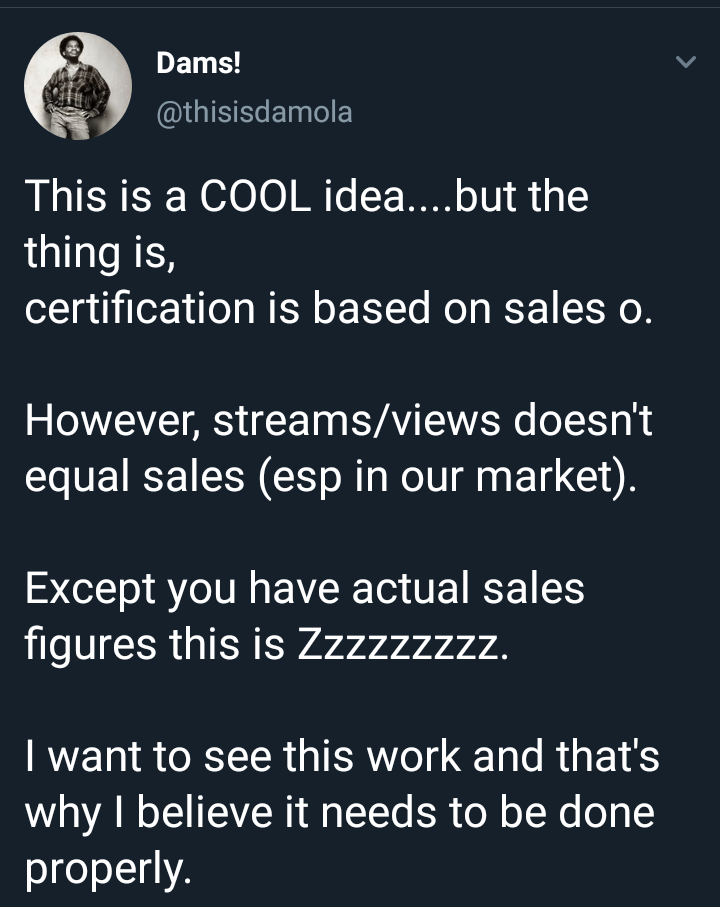The image size is (720, 907).
Task: Click the line 'thing is,'
Action: coord(100,253)
